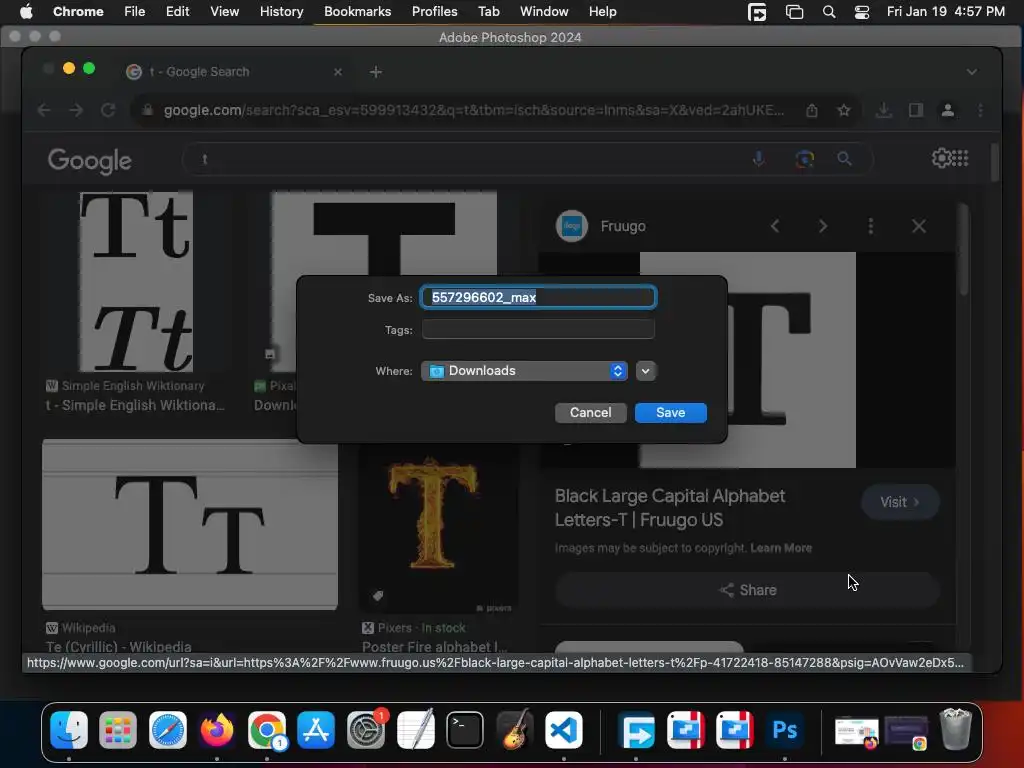Cancel the save dialog
The width and height of the screenshot is (1024, 768).
(590, 413)
